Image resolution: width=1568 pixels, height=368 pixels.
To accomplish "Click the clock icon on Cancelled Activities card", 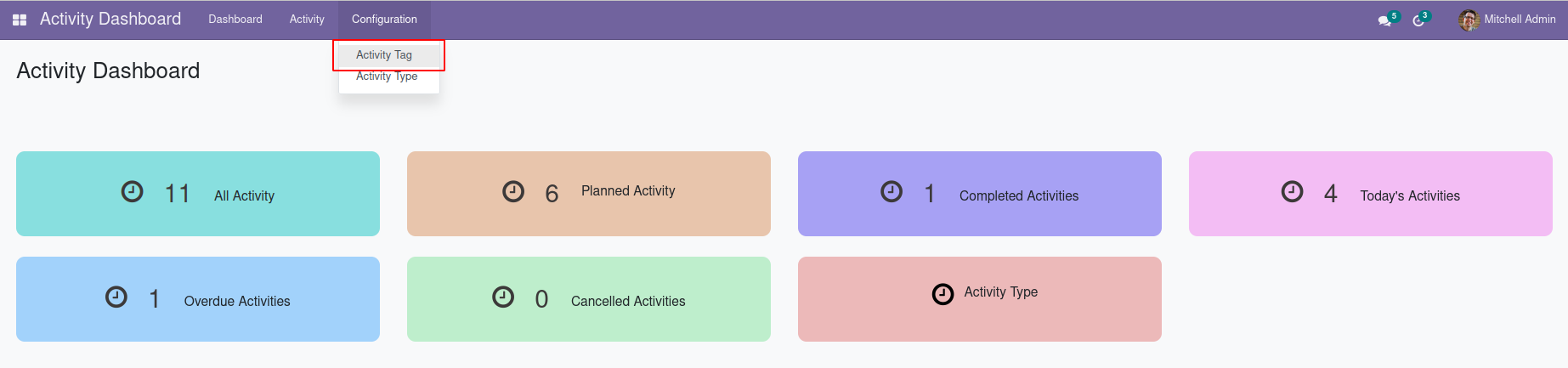I will point(503,297).
